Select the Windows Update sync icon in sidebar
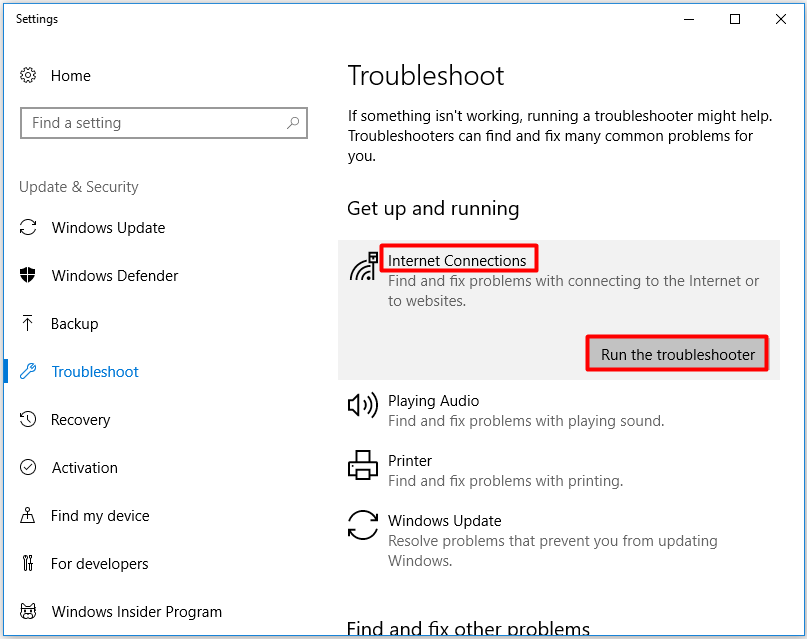This screenshot has width=807, height=639. (28, 227)
